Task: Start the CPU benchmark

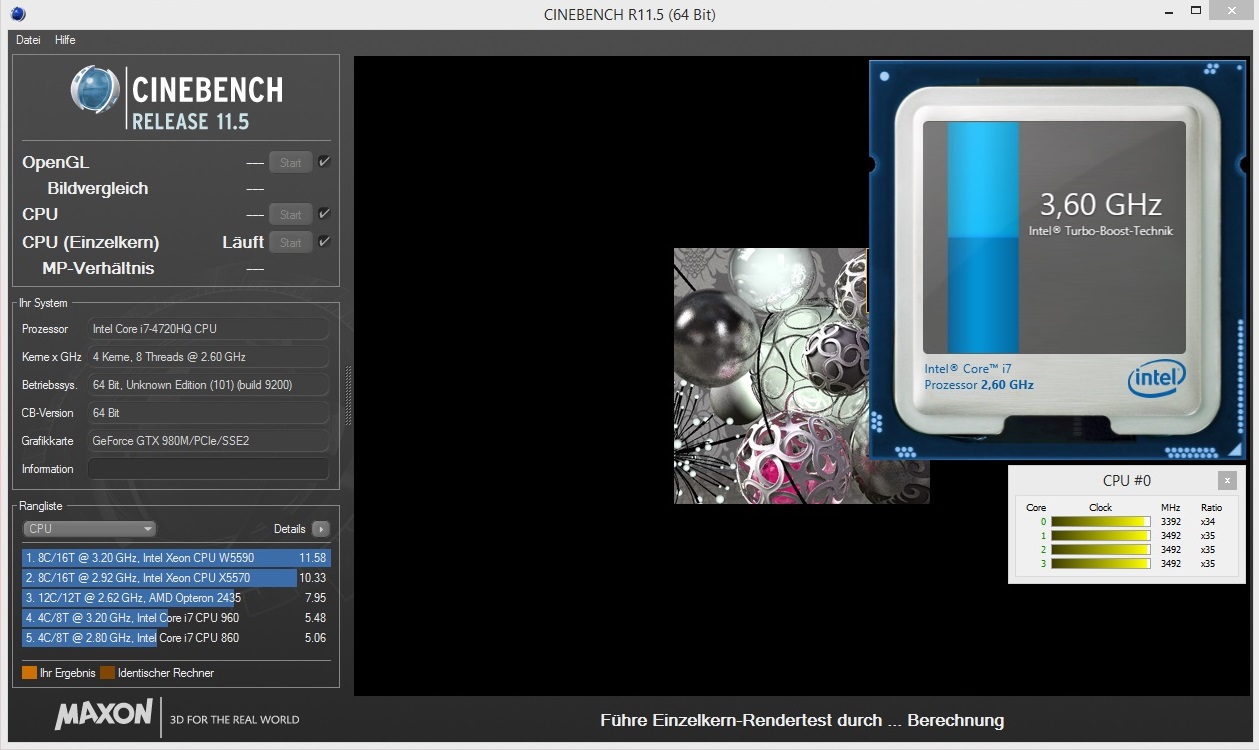Action: (291, 215)
